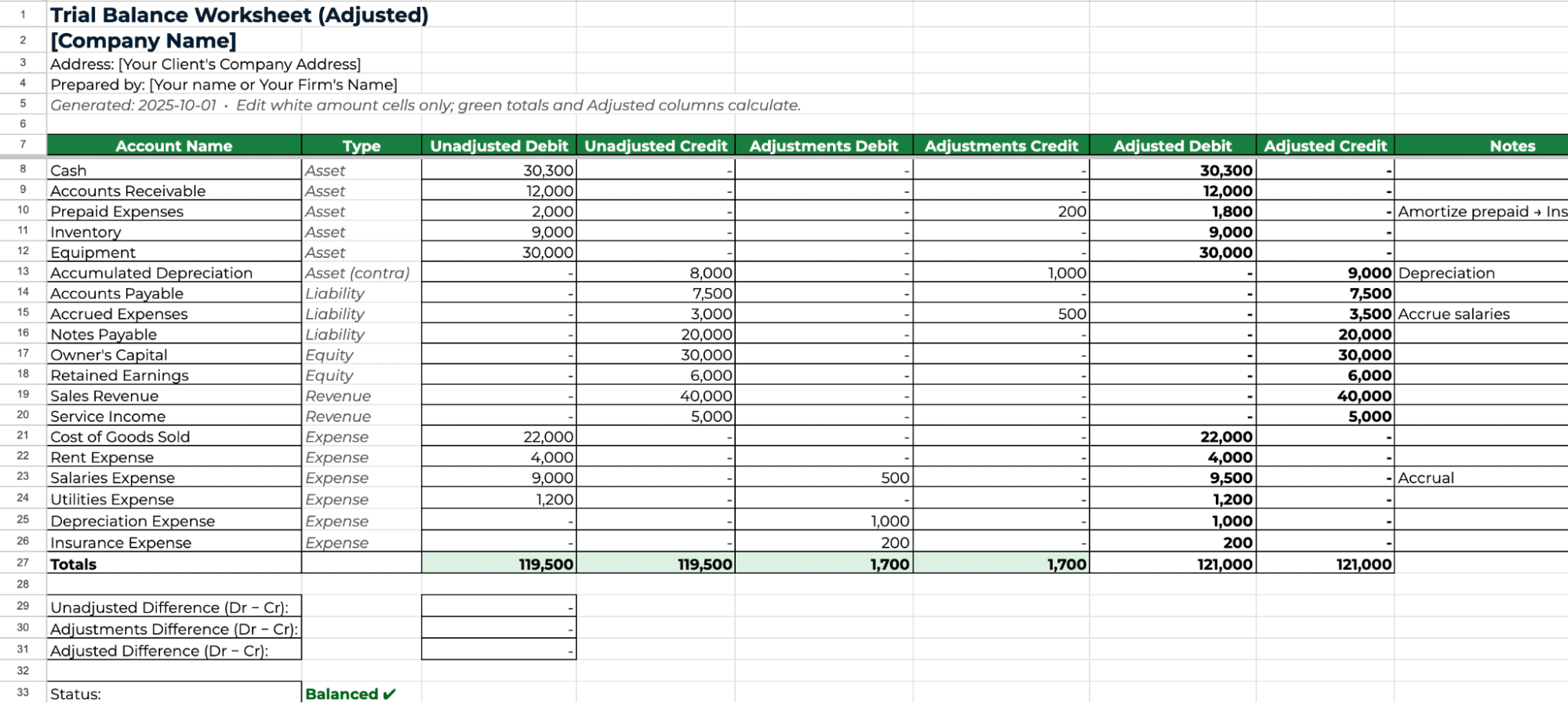Select the Unadjusted Difference value cell
Viewport: 1568px width, 703px height.
coord(498,607)
